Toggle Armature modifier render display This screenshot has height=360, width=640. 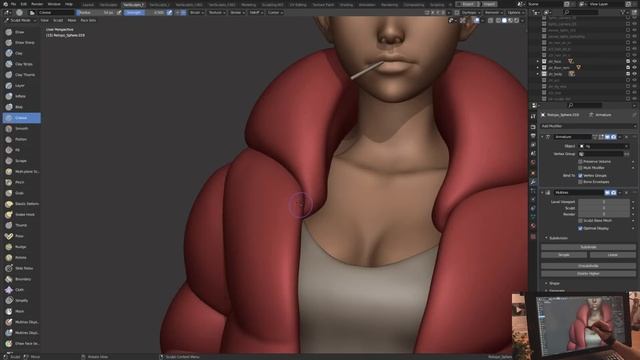(x=613, y=137)
